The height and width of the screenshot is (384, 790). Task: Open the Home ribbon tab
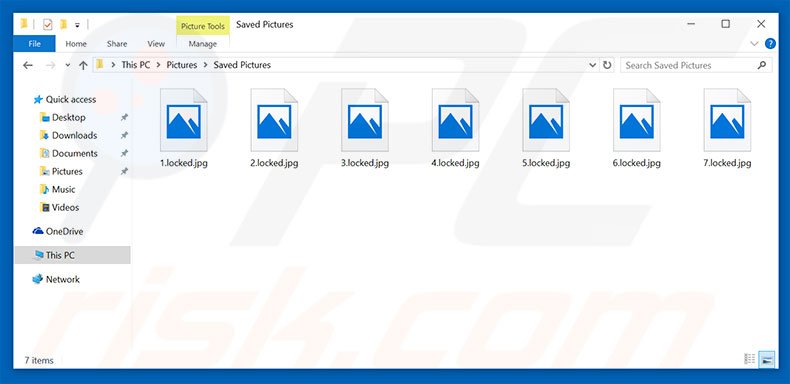(76, 44)
